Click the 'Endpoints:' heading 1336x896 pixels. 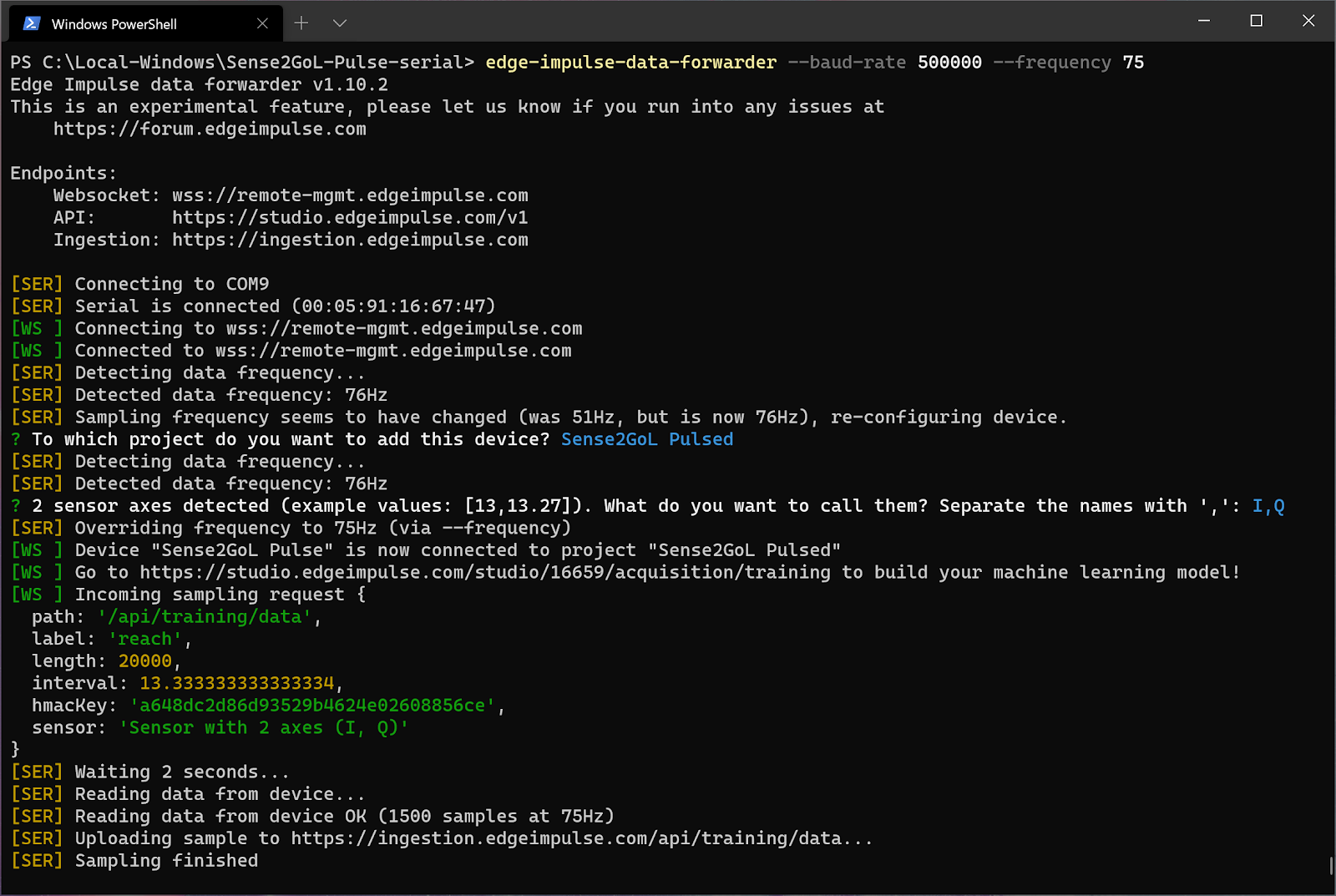pos(63,174)
